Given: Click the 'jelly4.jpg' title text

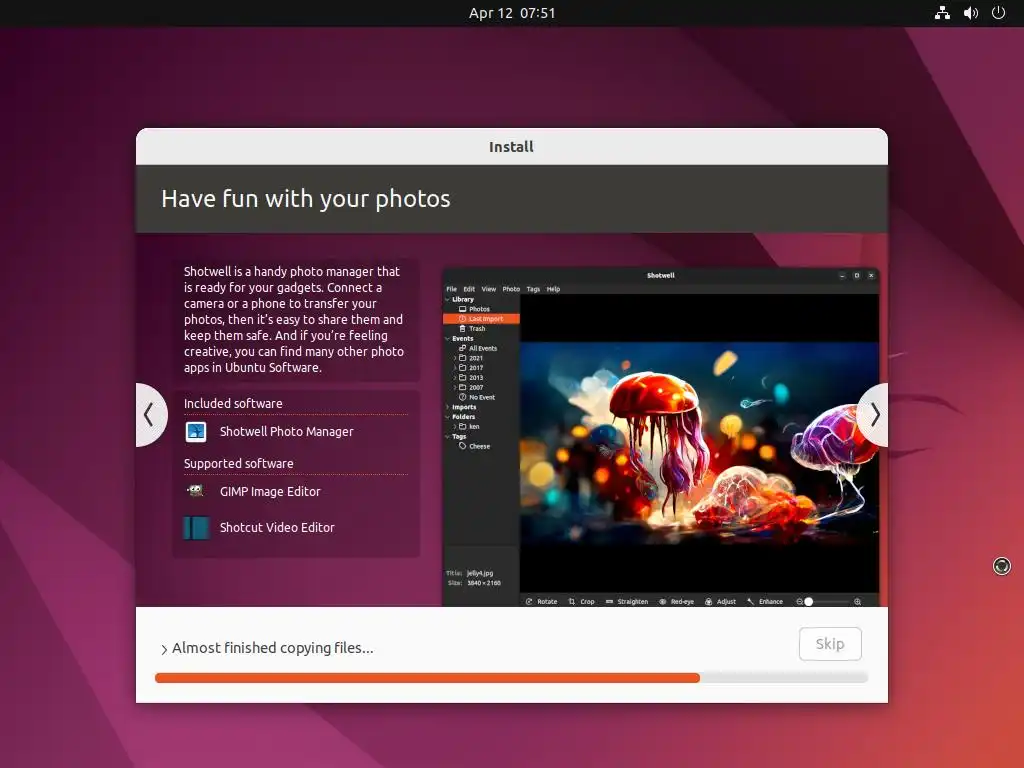Looking at the screenshot, I should tap(480, 573).
